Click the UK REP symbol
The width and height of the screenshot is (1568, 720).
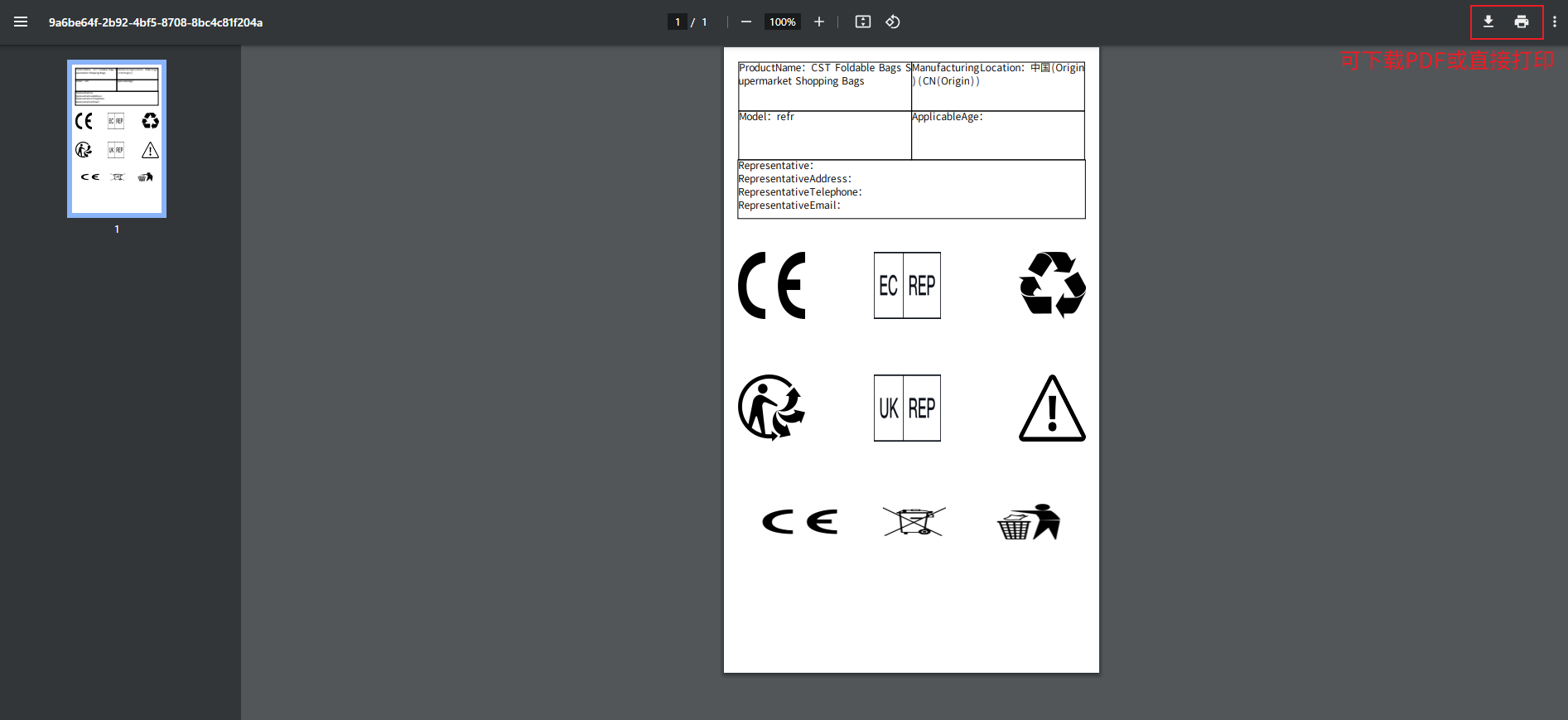pyautogui.click(x=907, y=408)
